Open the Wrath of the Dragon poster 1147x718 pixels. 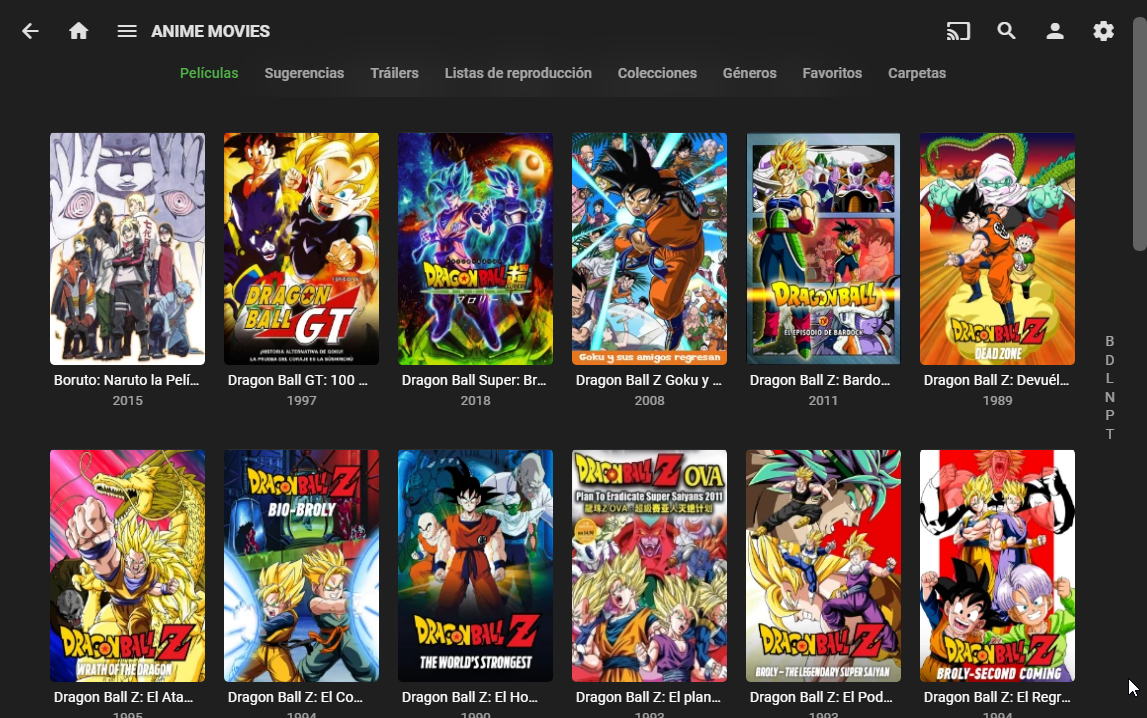click(127, 566)
